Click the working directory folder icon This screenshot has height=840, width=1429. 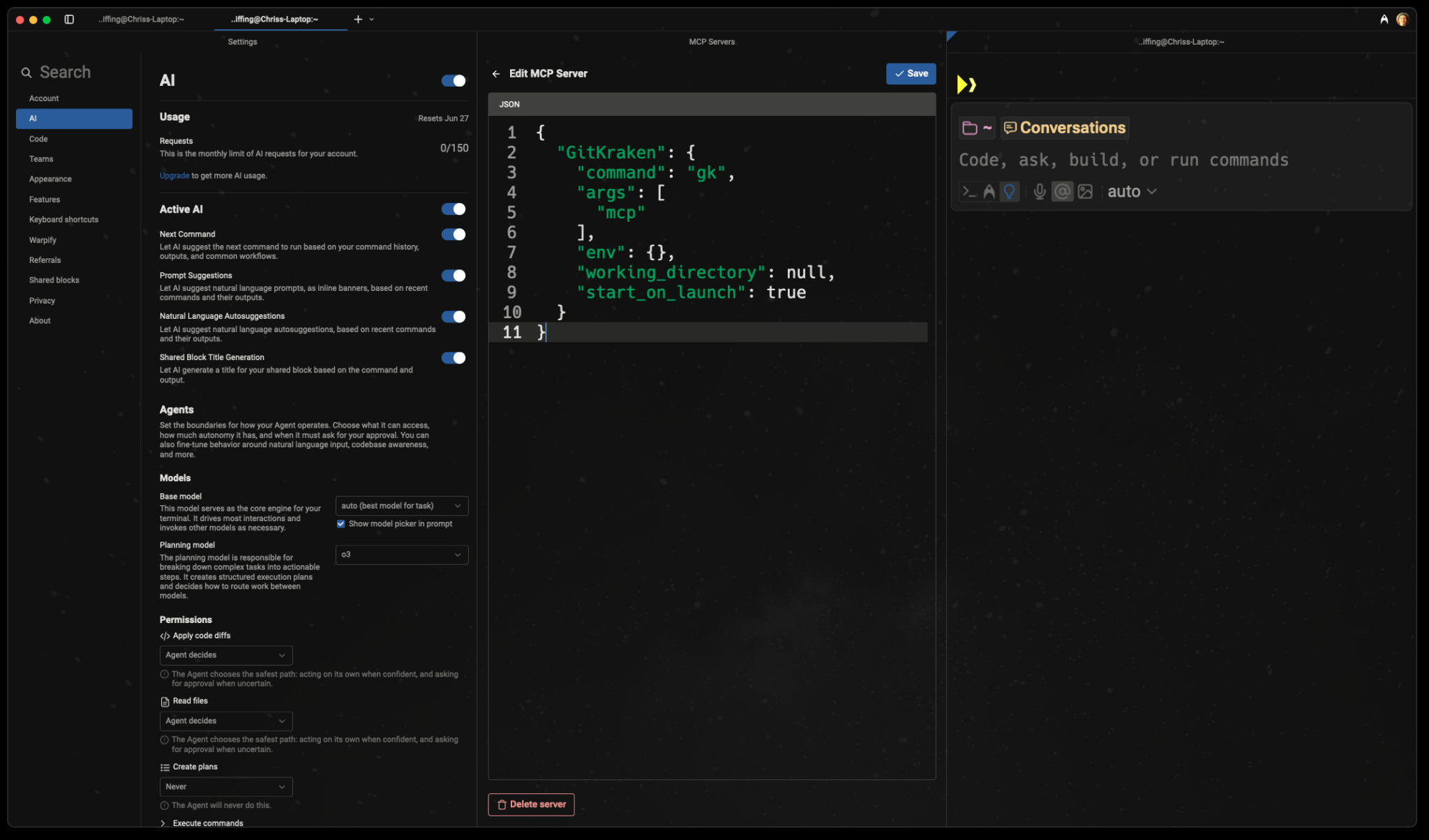coord(970,128)
